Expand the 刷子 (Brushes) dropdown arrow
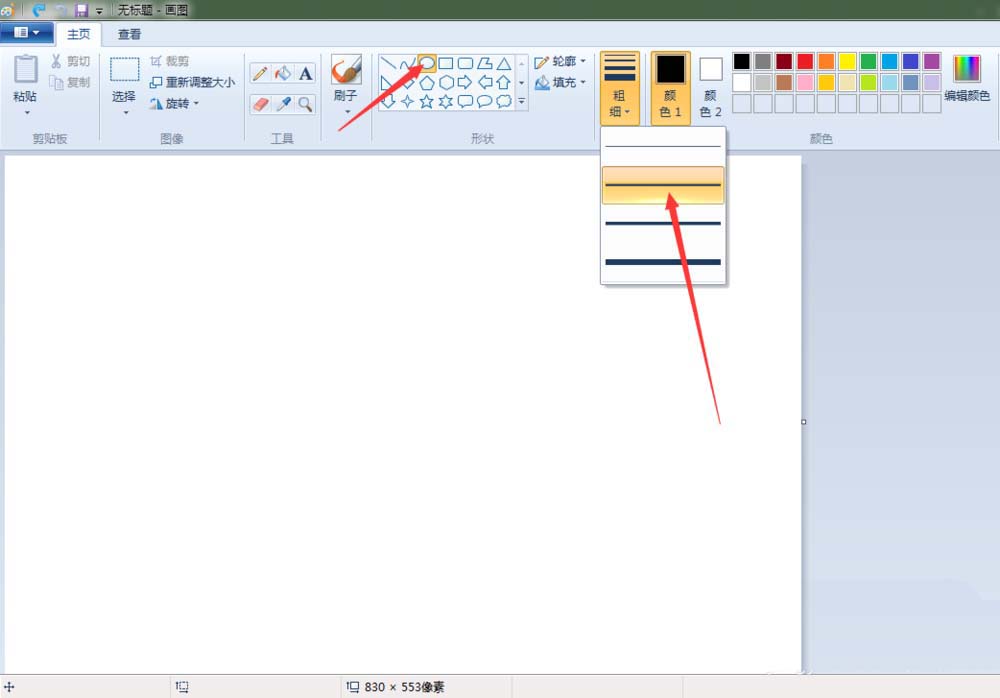1000x698 pixels. click(347, 112)
